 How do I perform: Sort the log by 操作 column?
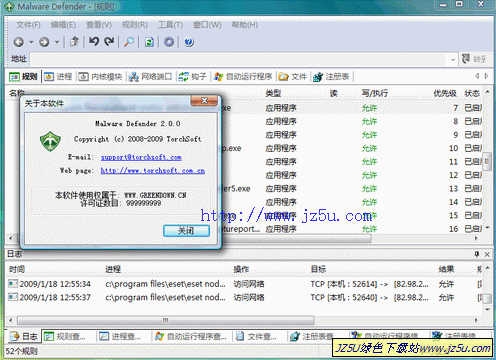click(241, 269)
